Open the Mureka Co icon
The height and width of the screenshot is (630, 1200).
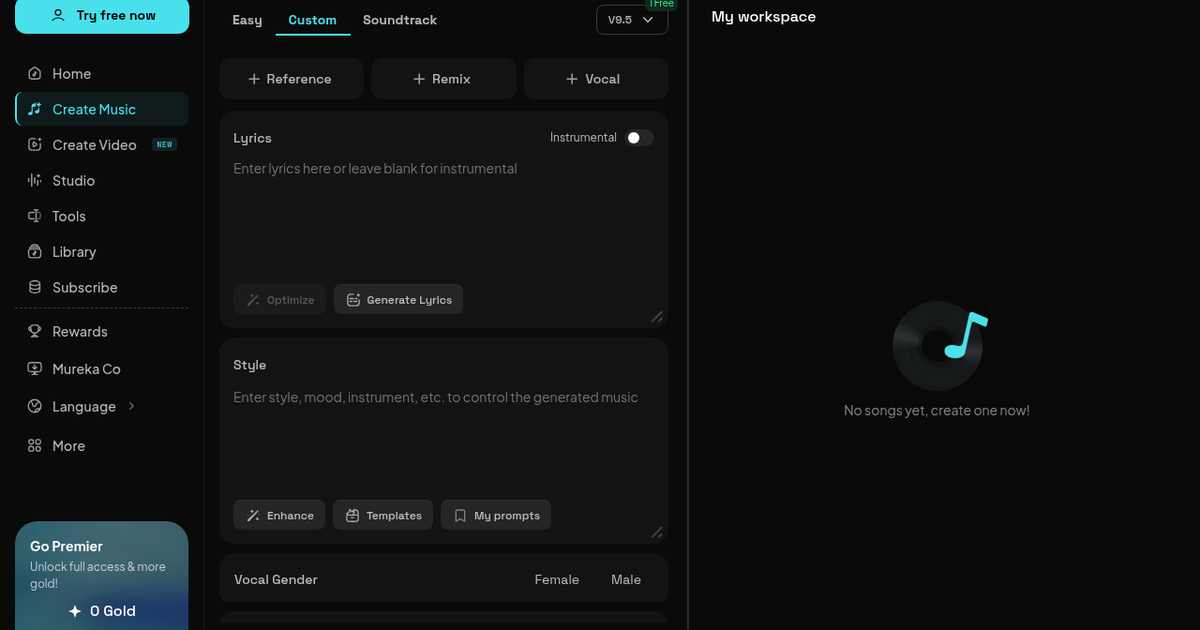click(x=35, y=369)
